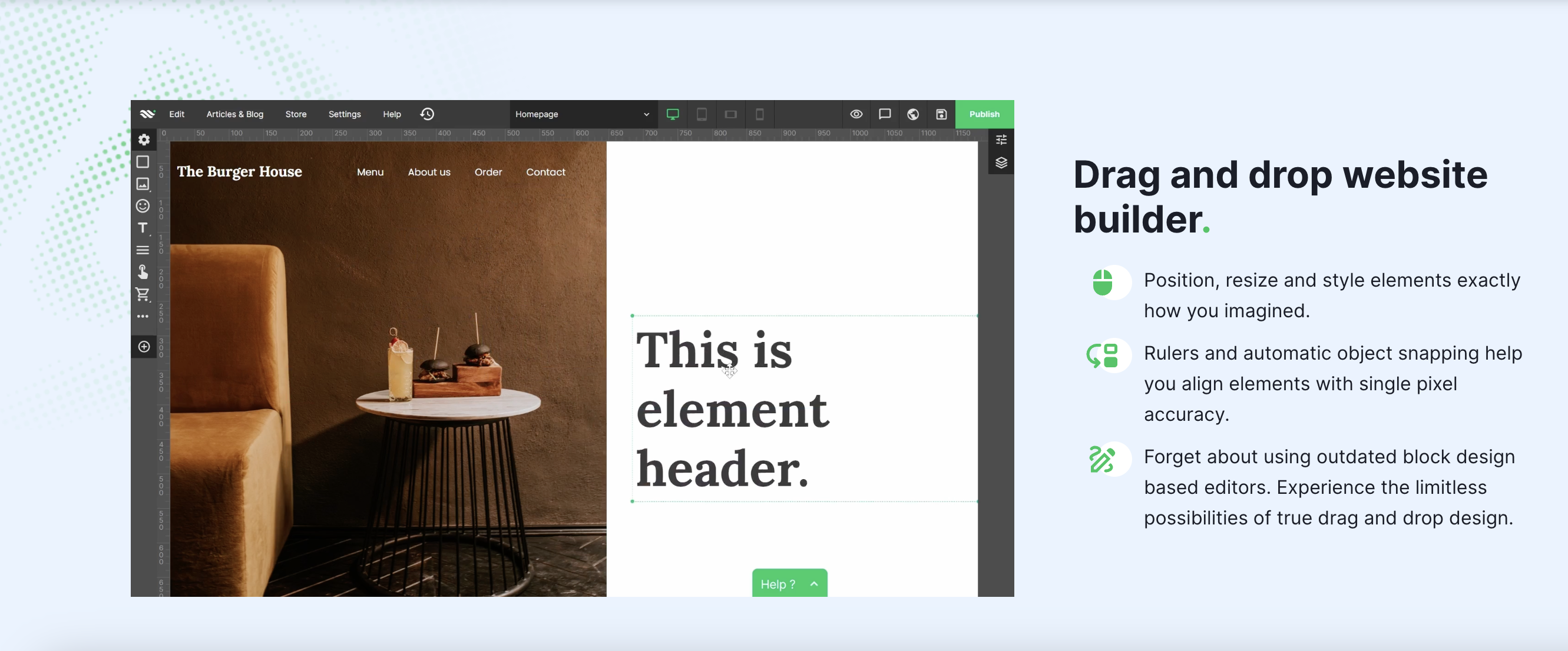Open the Help menu in top navigation

point(391,113)
